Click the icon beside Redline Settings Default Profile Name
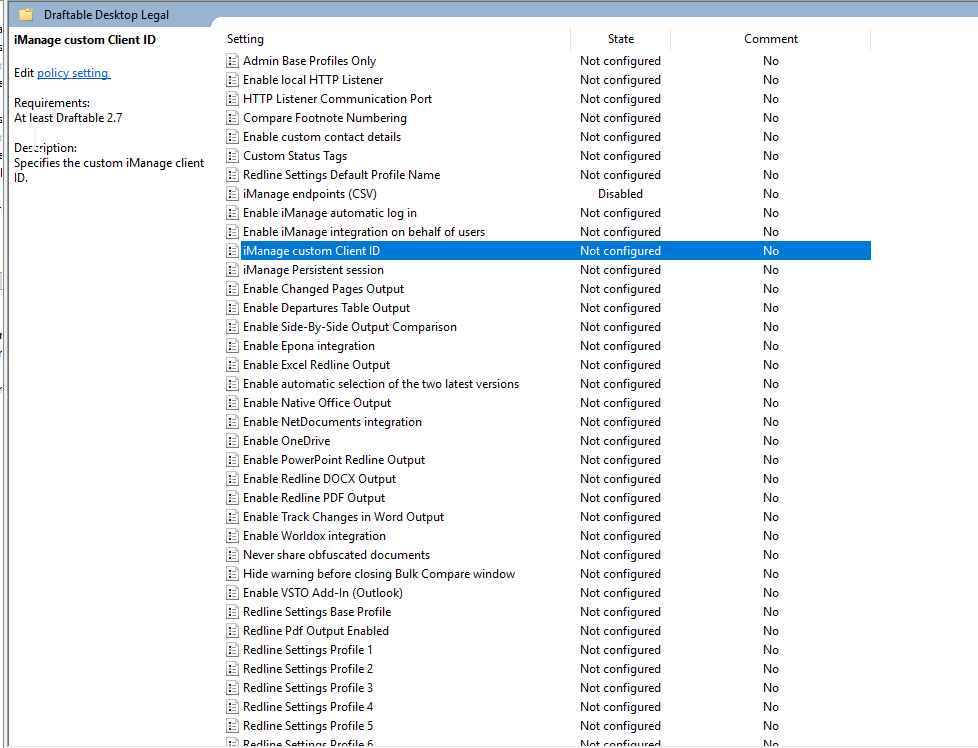The height and width of the screenshot is (748, 978). (232, 175)
